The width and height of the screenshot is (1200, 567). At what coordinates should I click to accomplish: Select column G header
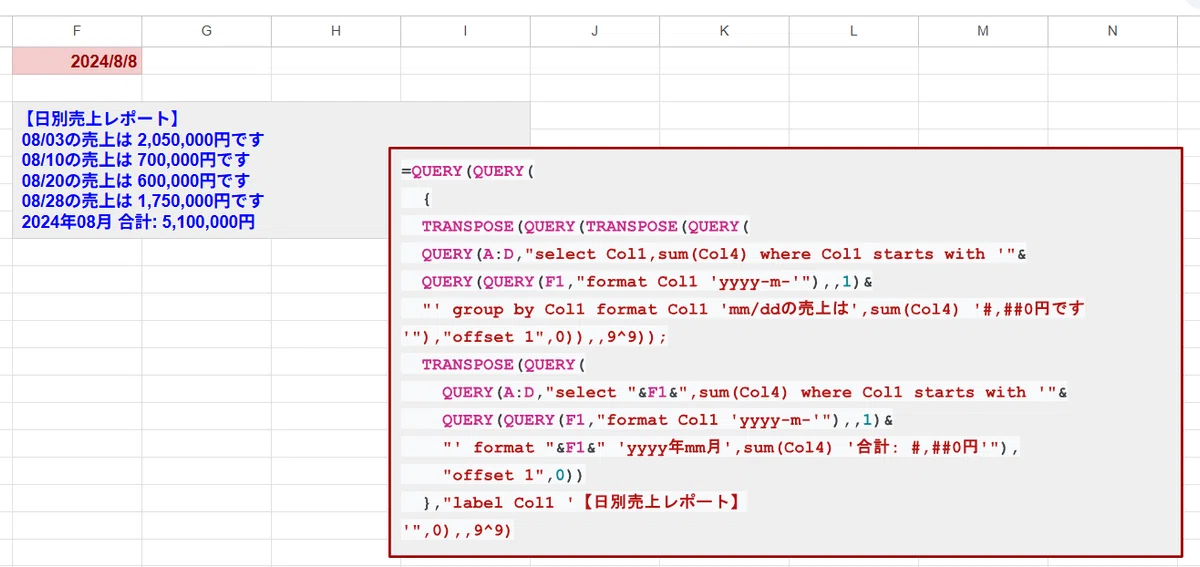pos(206,31)
